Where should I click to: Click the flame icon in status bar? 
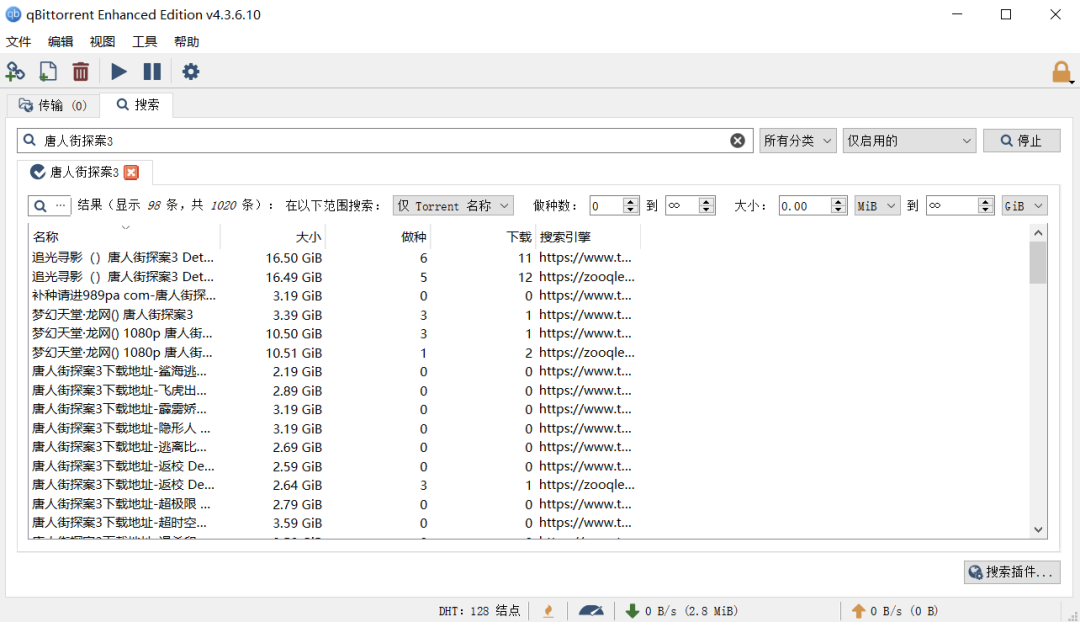pyautogui.click(x=548, y=611)
